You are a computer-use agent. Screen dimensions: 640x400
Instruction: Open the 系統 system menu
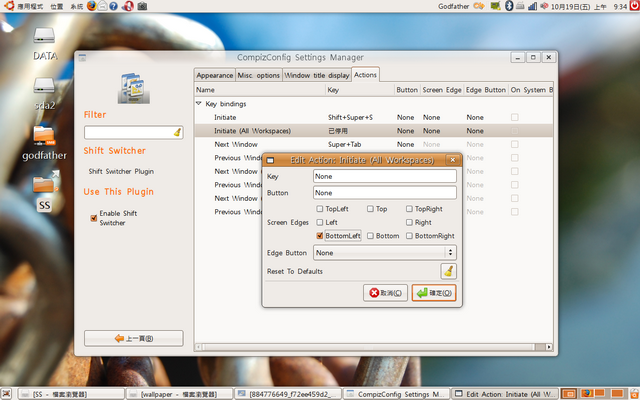click(x=76, y=7)
